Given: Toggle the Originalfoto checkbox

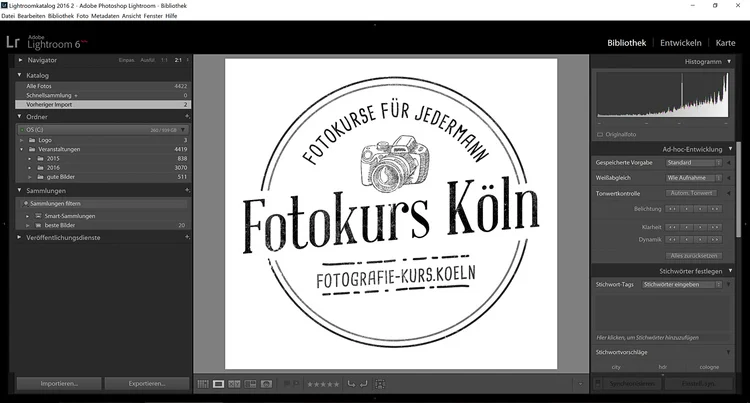Looking at the screenshot, I should click(600, 134).
